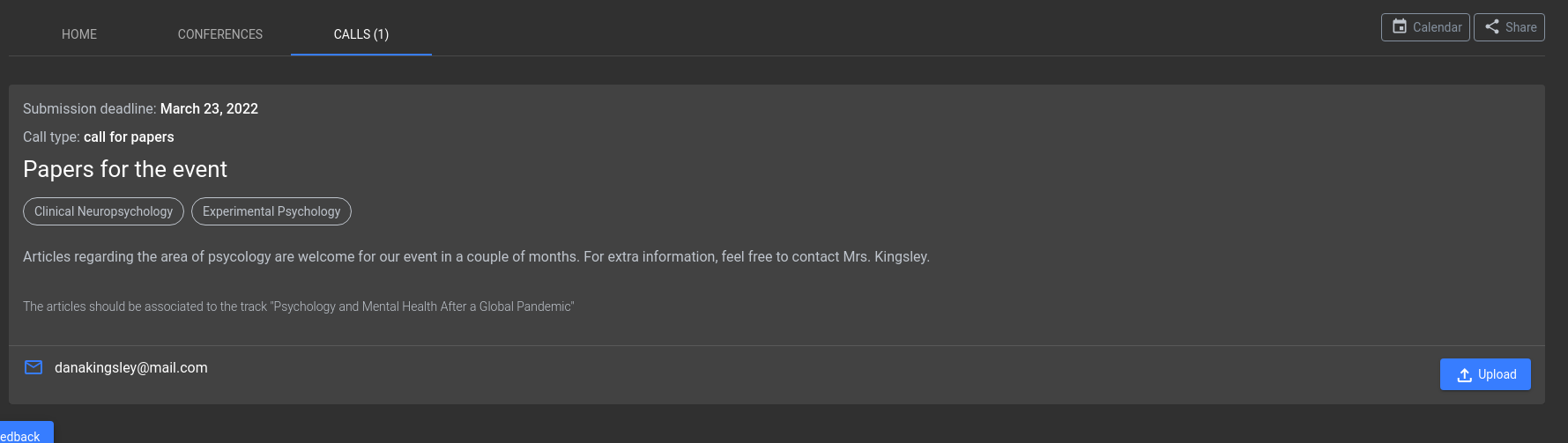This screenshot has height=443, width=1568.
Task: Switch to the HOME tab
Action: tap(79, 34)
